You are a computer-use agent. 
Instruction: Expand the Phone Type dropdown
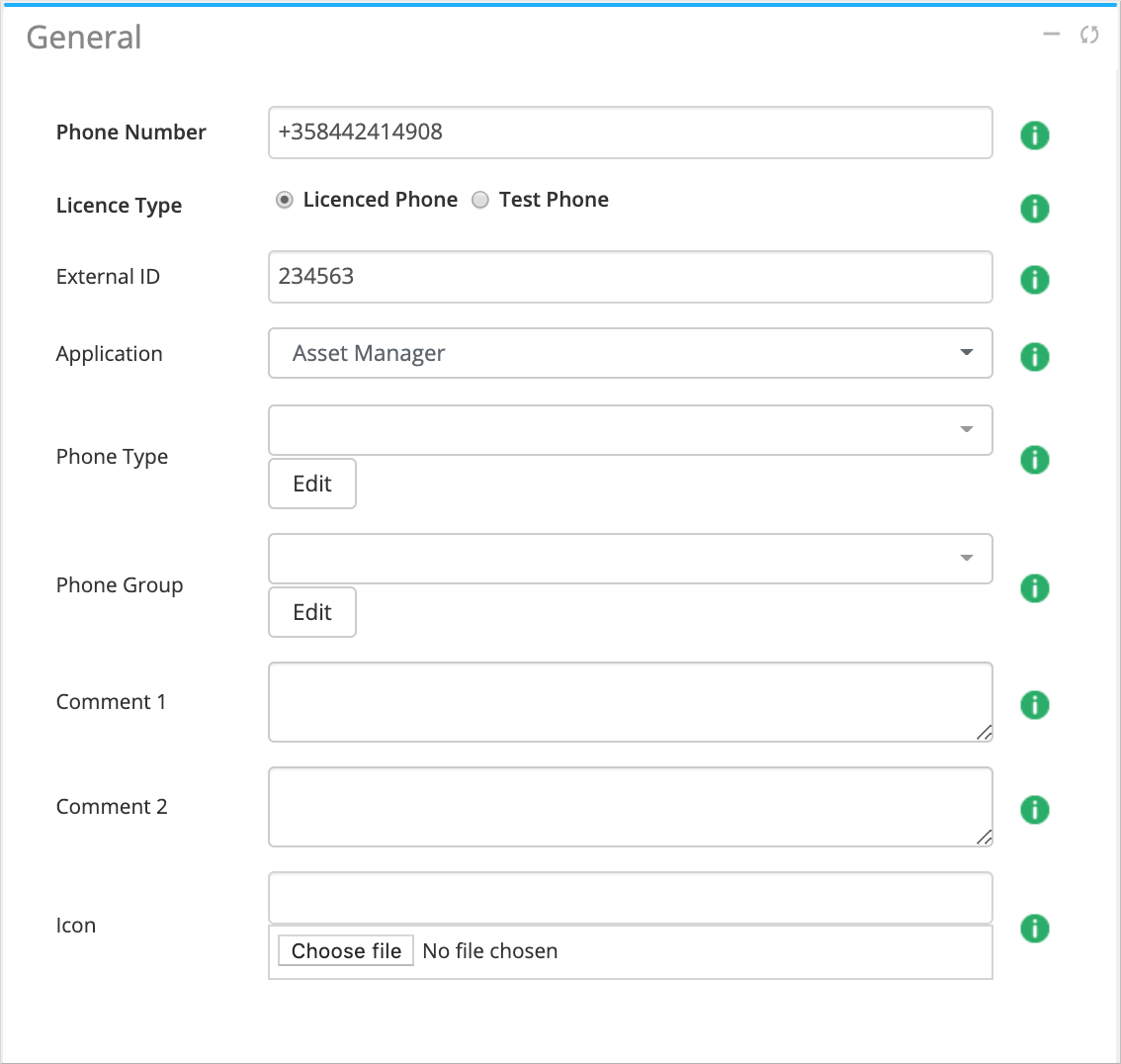click(630, 430)
